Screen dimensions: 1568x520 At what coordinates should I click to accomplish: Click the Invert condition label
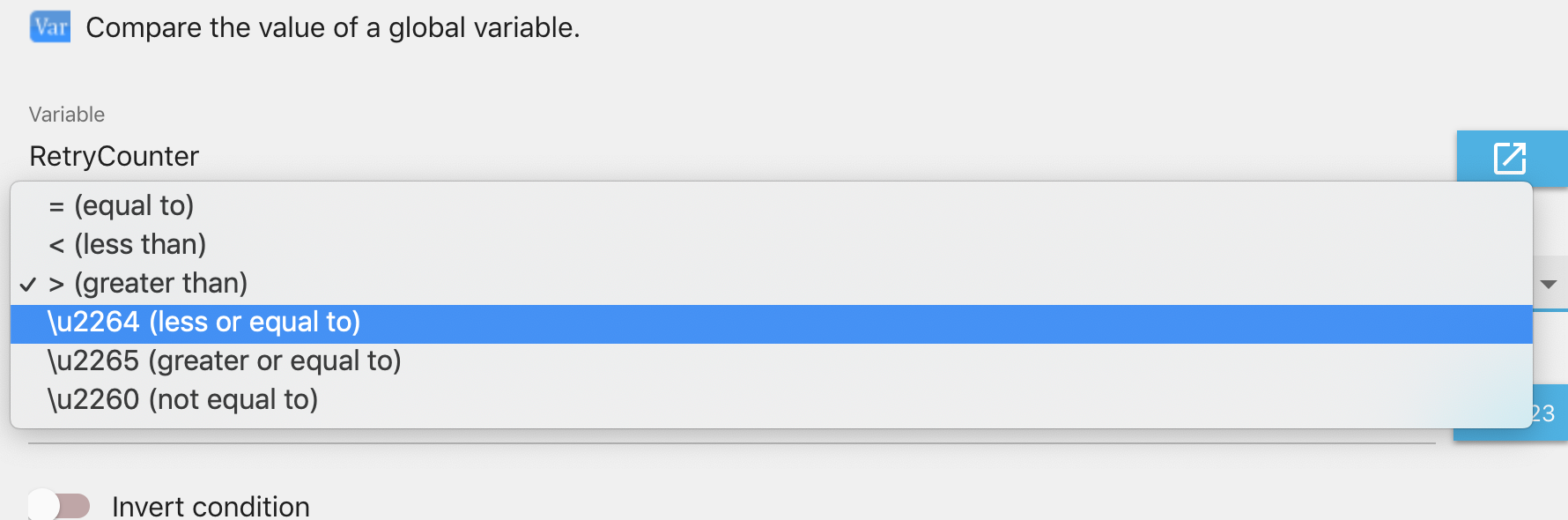click(211, 505)
